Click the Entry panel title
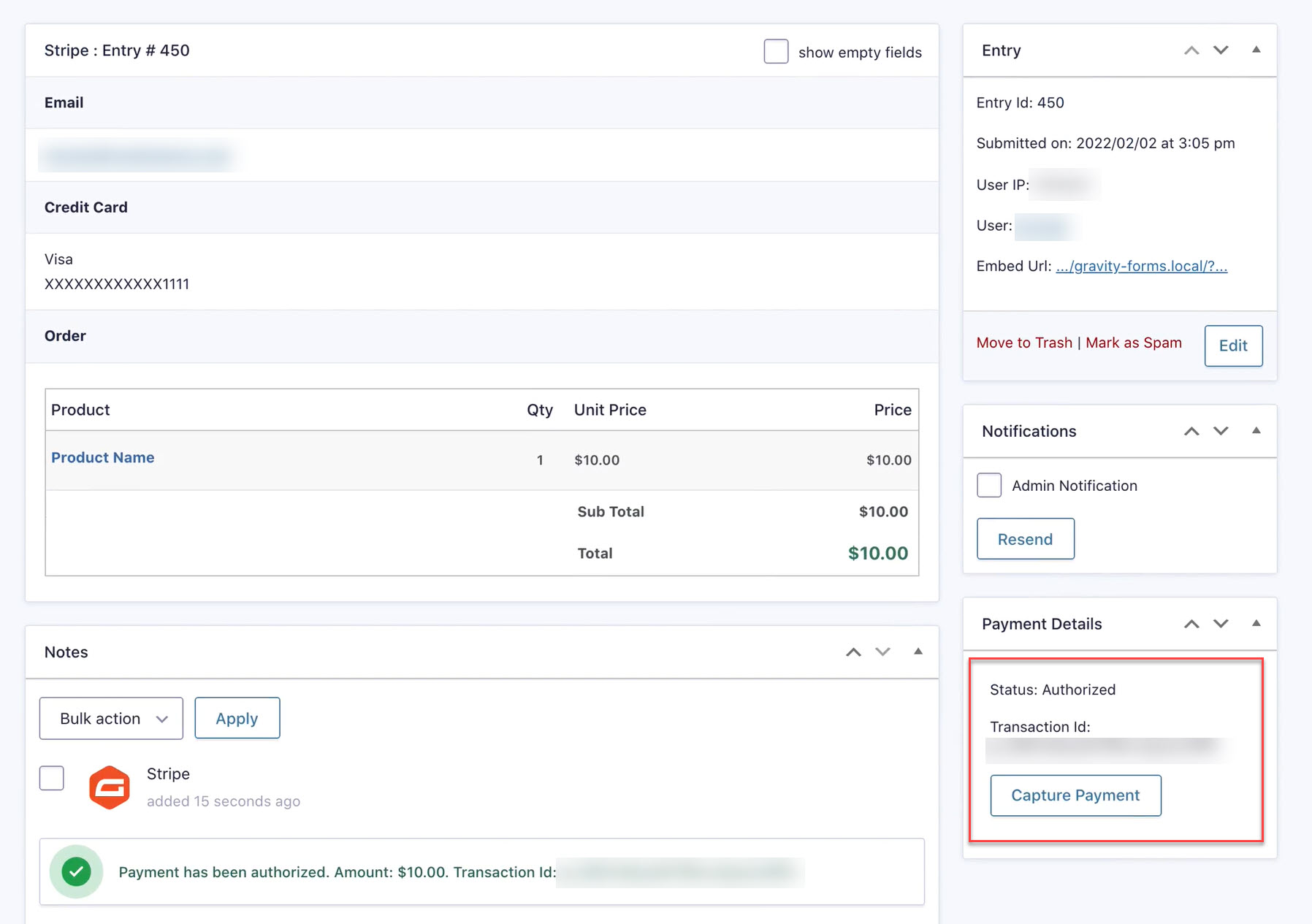Viewport: 1312px width, 924px height. tap(1002, 50)
